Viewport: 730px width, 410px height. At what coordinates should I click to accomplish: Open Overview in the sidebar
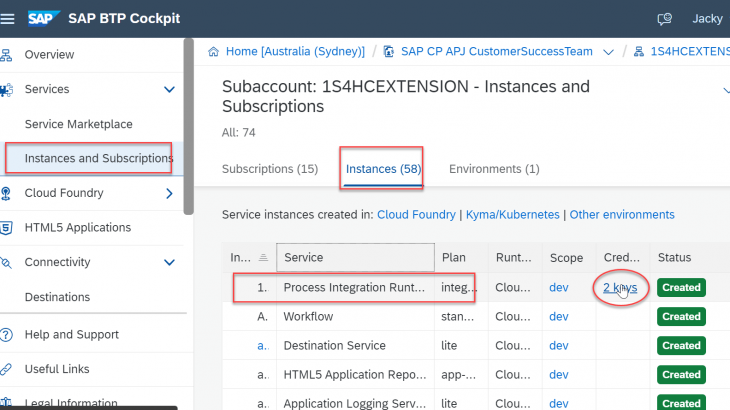point(49,54)
